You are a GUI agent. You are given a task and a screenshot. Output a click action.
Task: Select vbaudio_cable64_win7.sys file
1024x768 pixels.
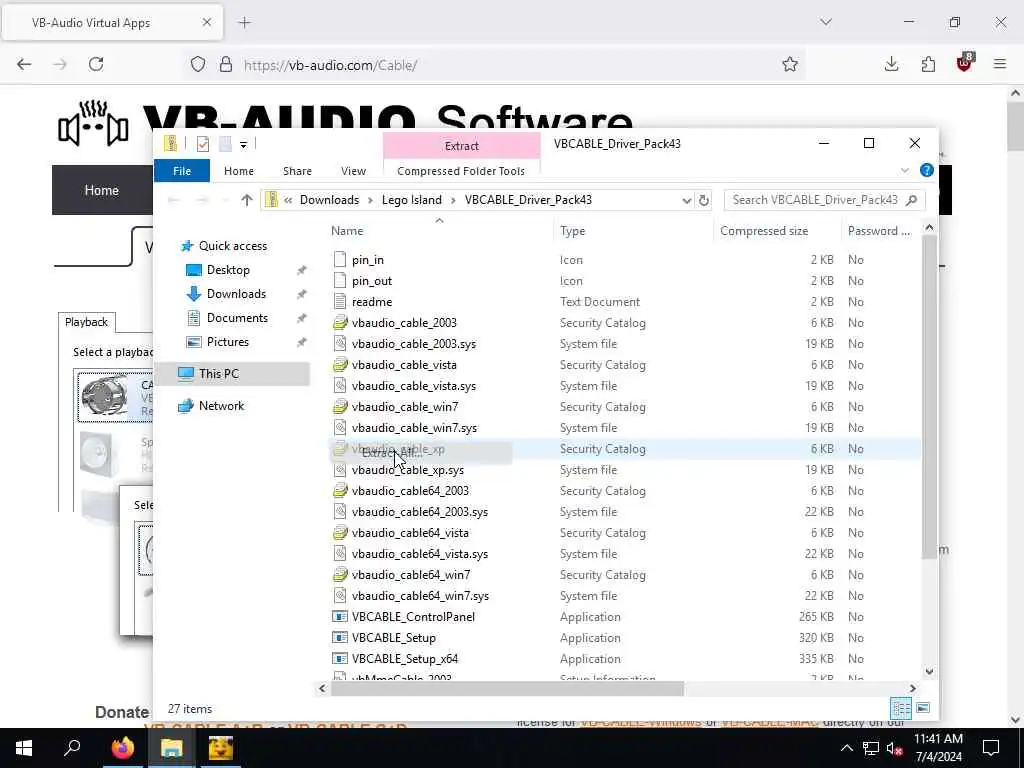(x=420, y=596)
